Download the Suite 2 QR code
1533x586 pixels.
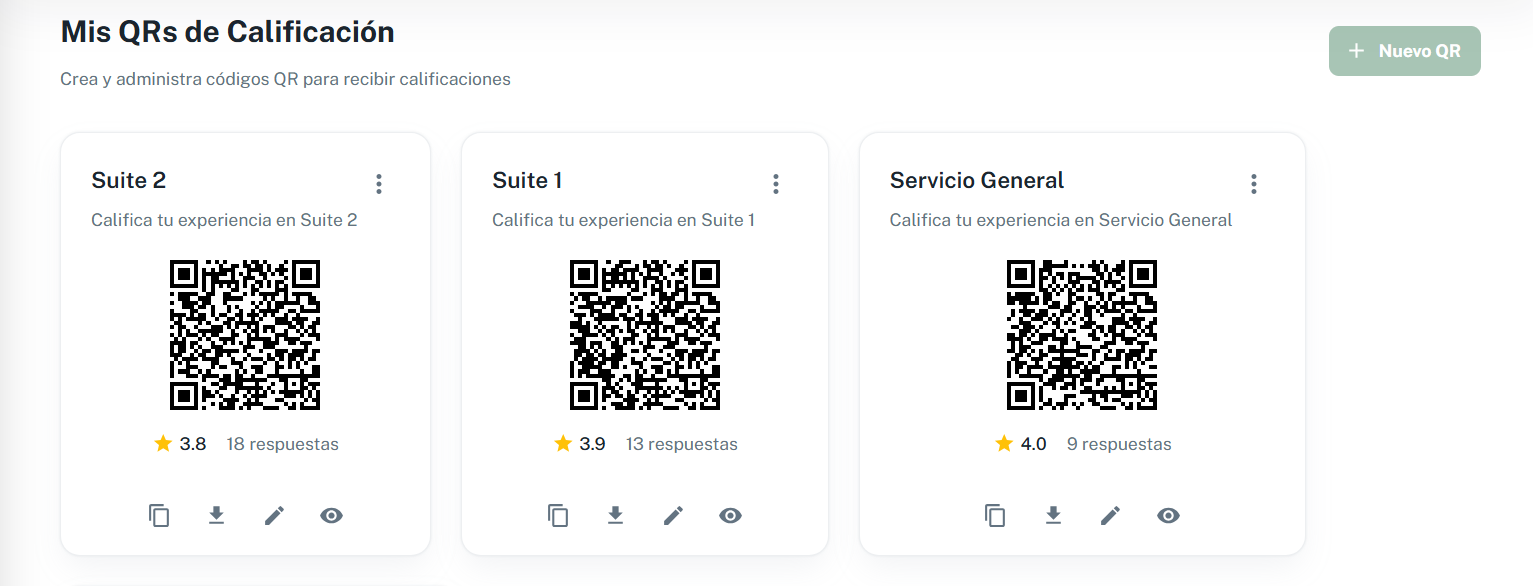216,516
